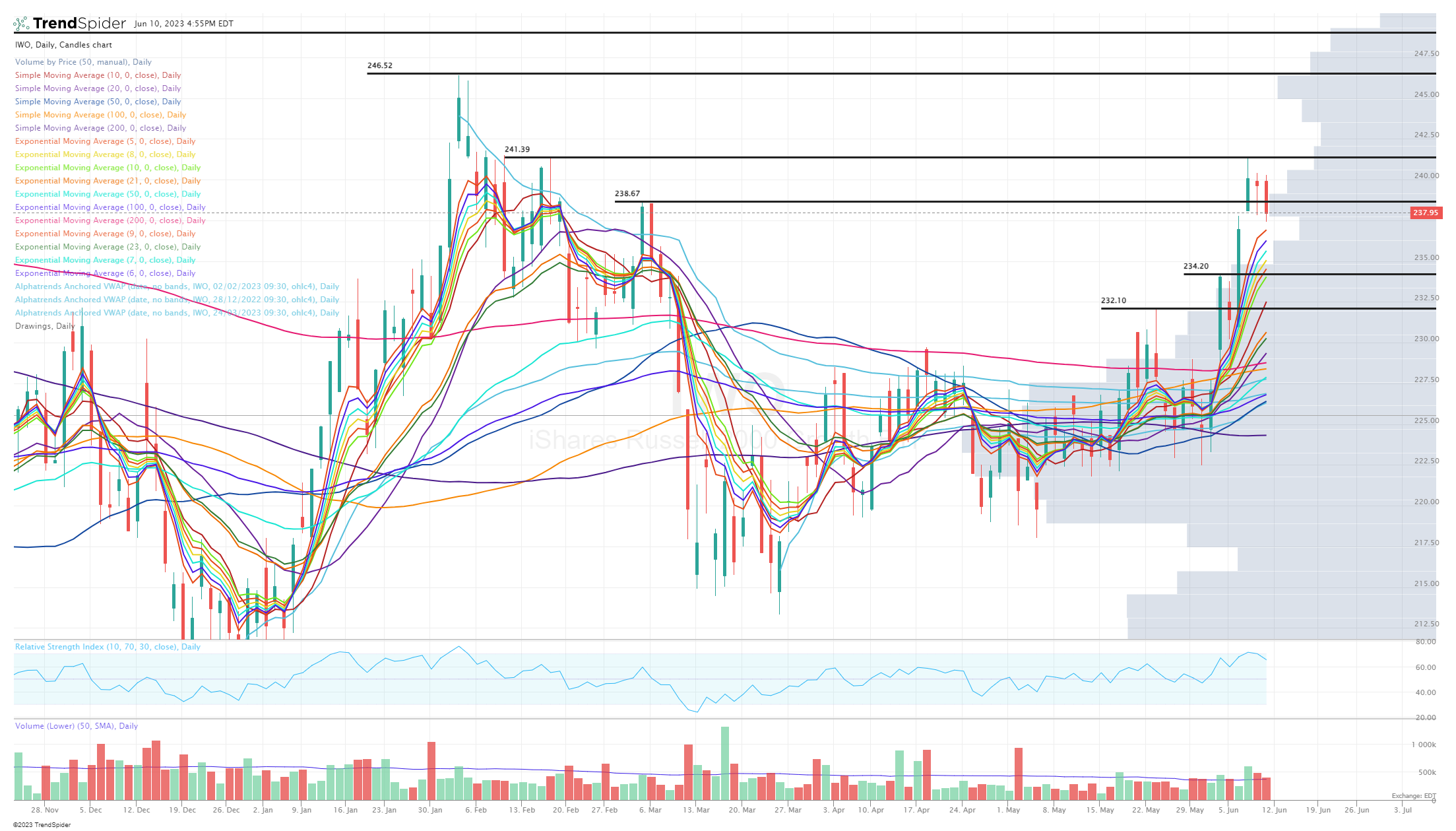This screenshot has width=1456, height=831.
Task: Select the Exponential Moving Average (8) legend entry
Action: pyautogui.click(x=105, y=154)
